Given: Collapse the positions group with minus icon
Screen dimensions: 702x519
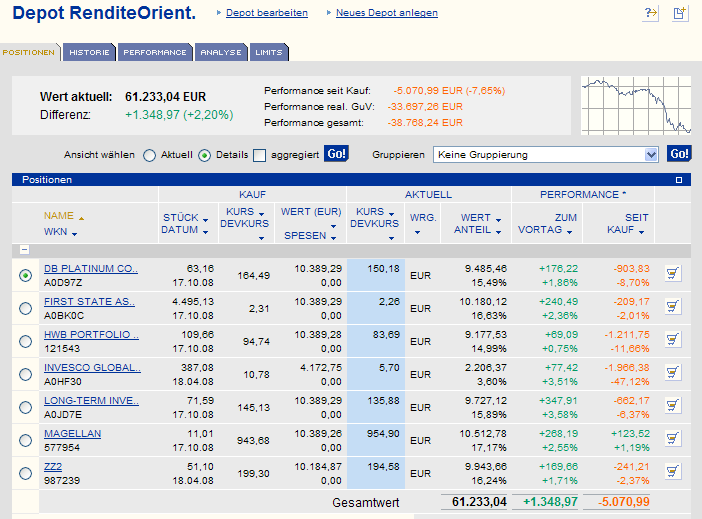Looking at the screenshot, I should (22, 250).
